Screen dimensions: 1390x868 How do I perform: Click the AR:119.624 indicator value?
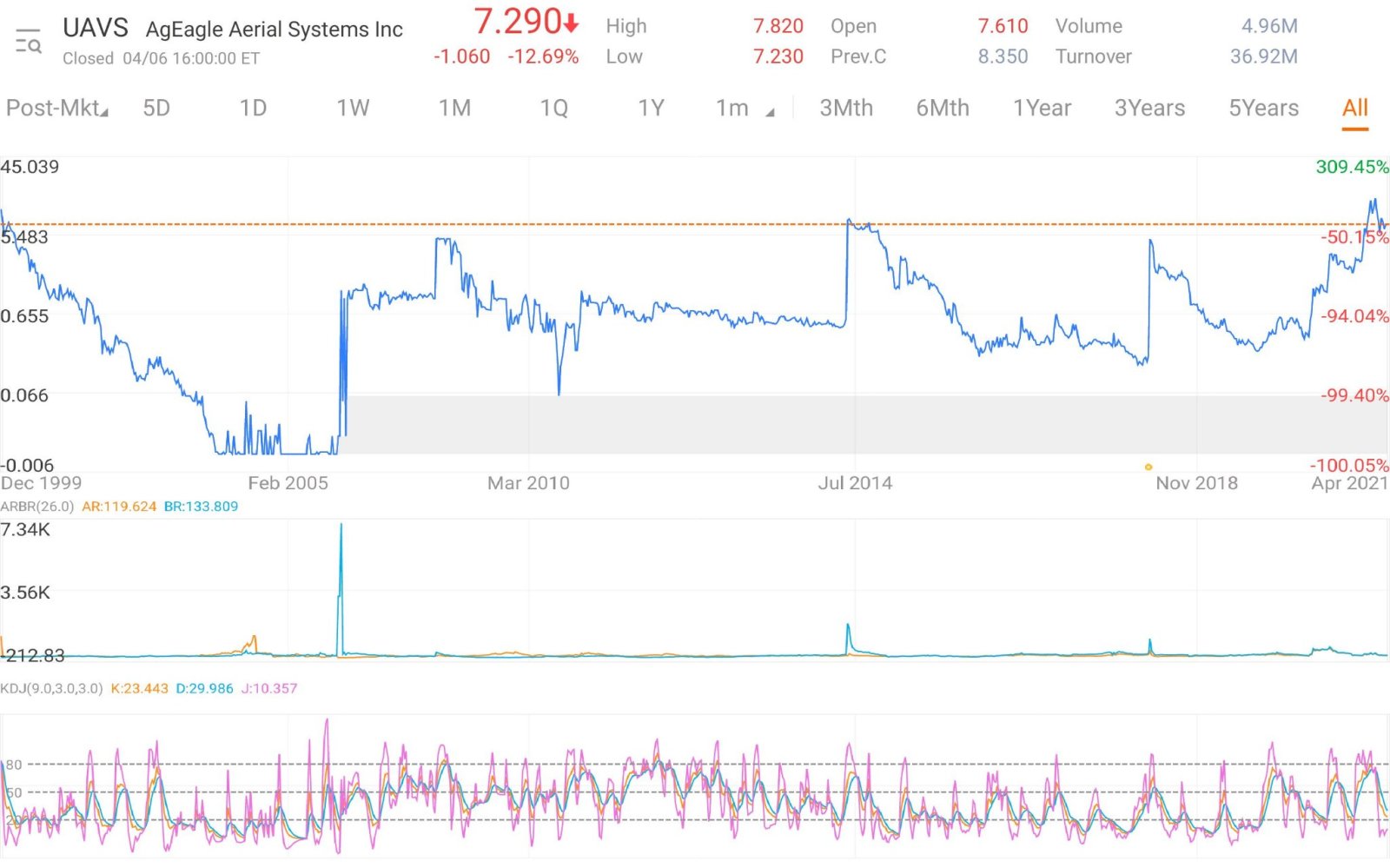pos(119,507)
